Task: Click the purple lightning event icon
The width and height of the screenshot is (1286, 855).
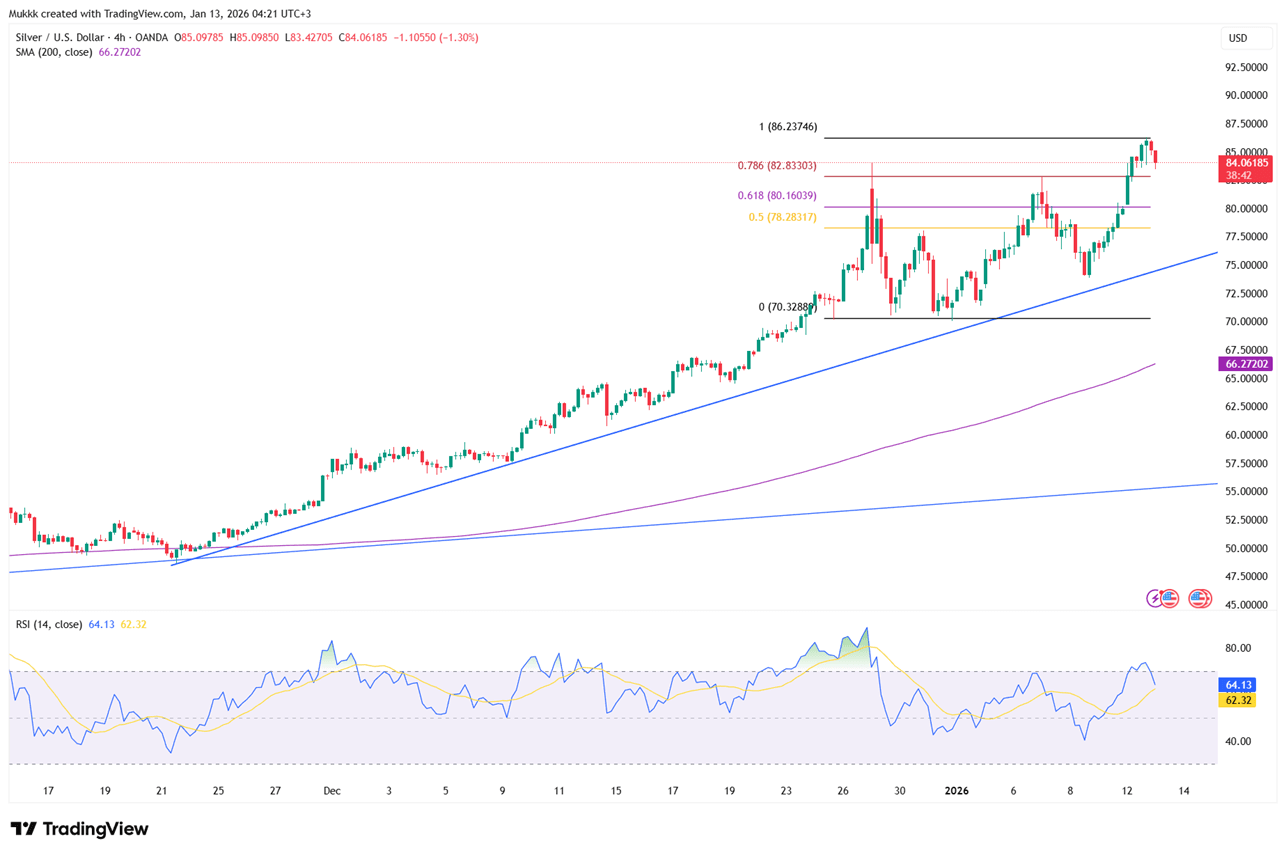Action: click(x=1155, y=598)
